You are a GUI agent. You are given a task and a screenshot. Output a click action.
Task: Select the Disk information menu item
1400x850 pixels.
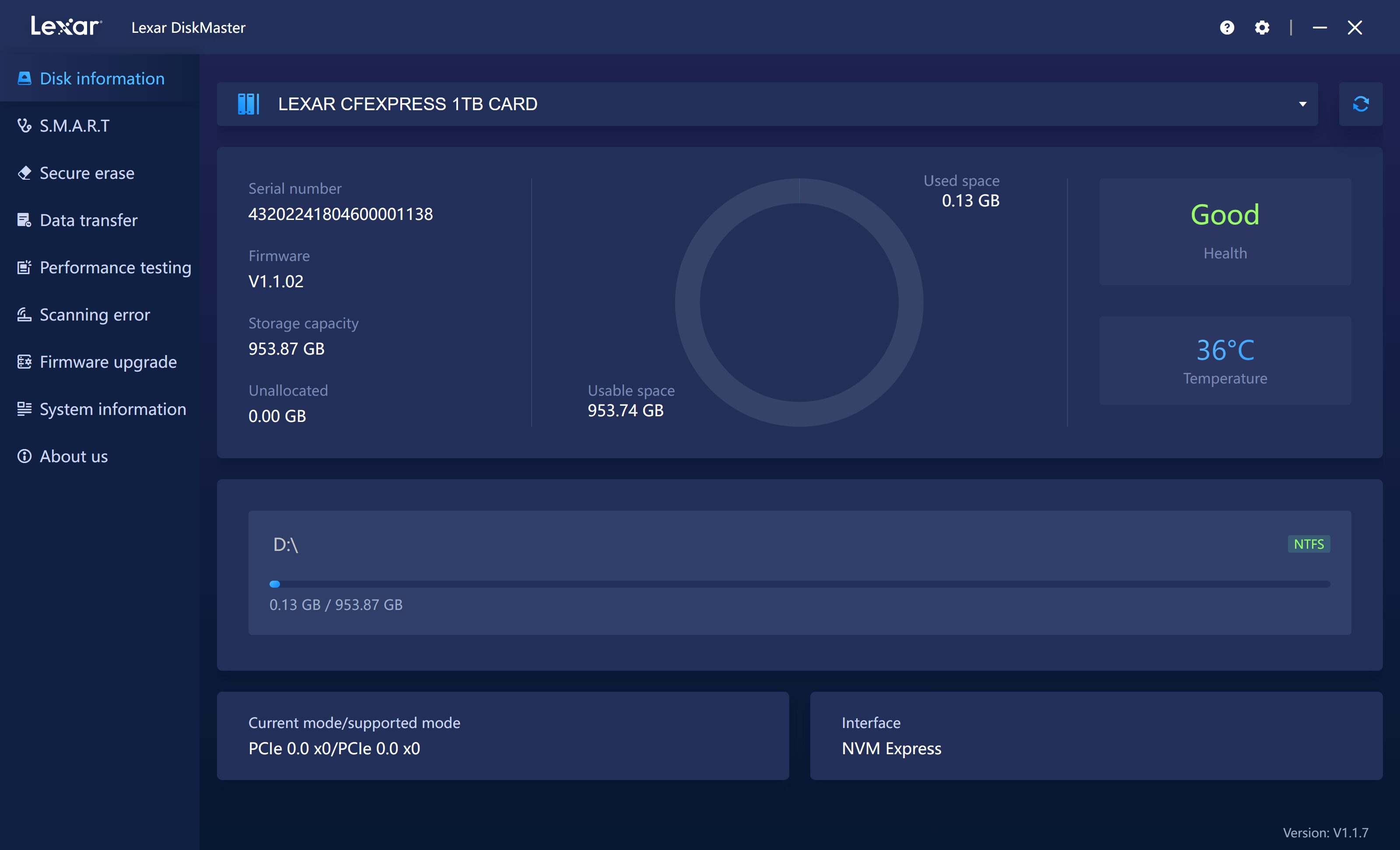click(101, 78)
